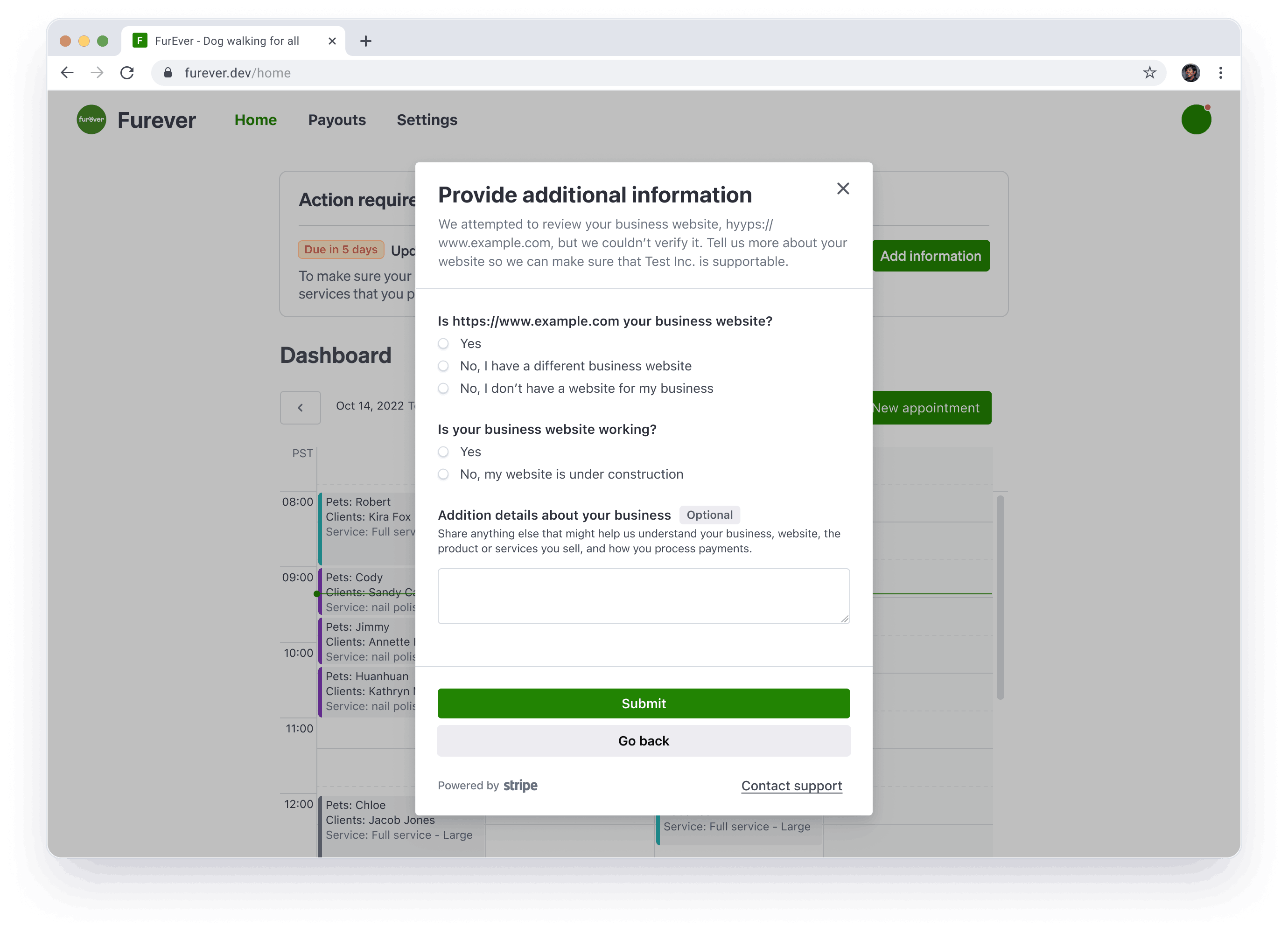
Task: Click the site security lock icon
Action: pos(168,73)
